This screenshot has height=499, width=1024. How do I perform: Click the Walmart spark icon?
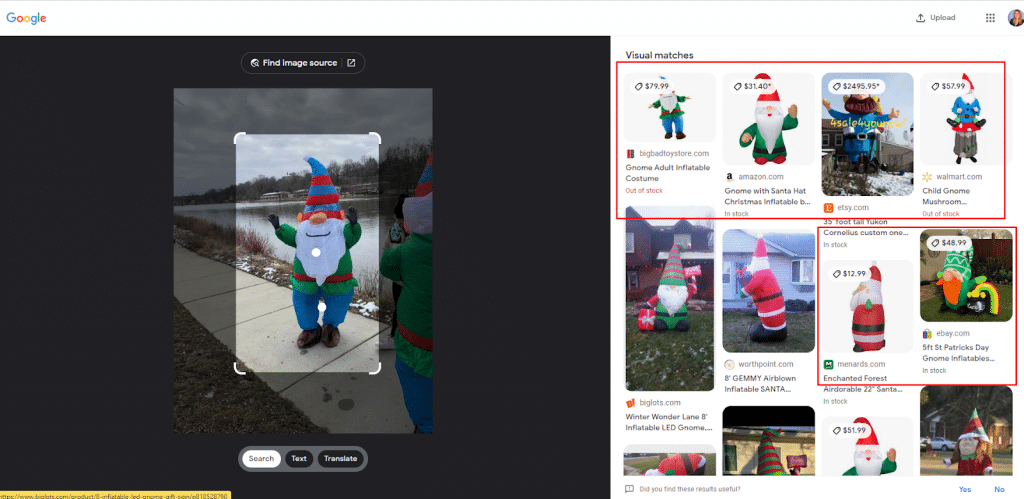[926, 177]
